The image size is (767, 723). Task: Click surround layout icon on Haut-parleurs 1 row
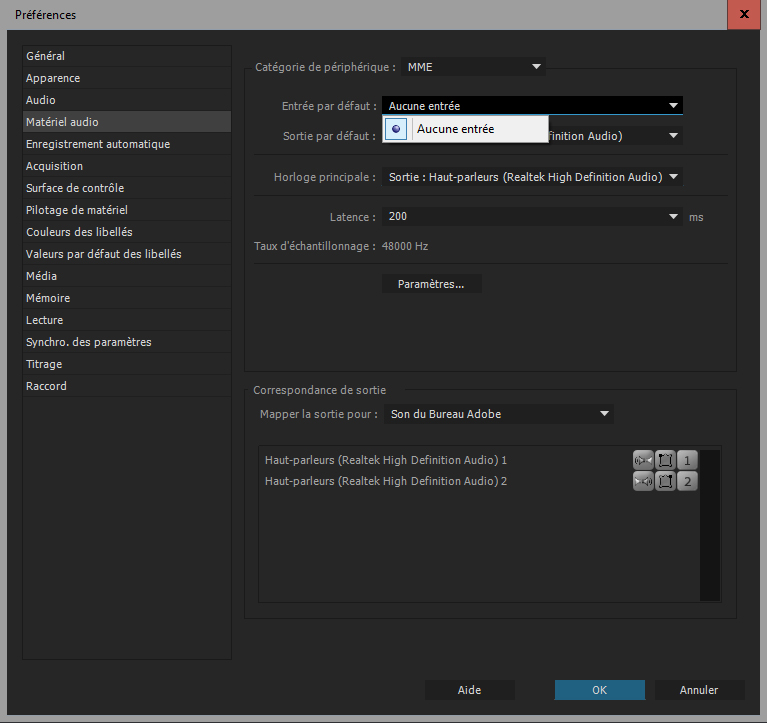665,460
